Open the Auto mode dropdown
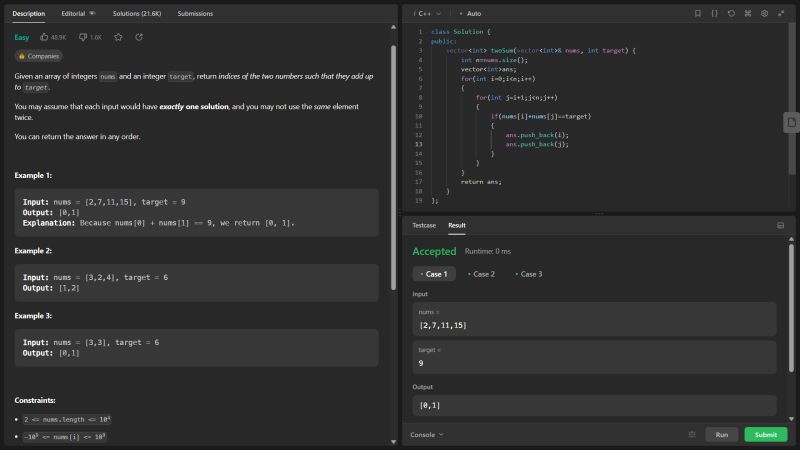800x450 pixels. point(474,14)
